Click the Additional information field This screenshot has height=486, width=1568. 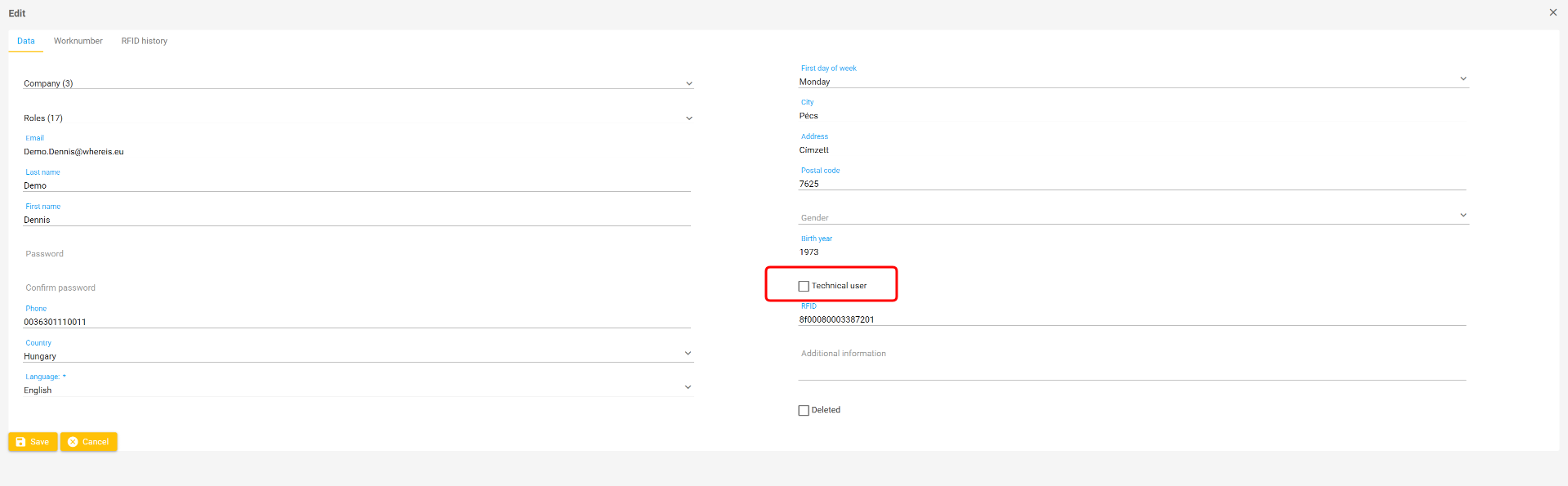1132,369
